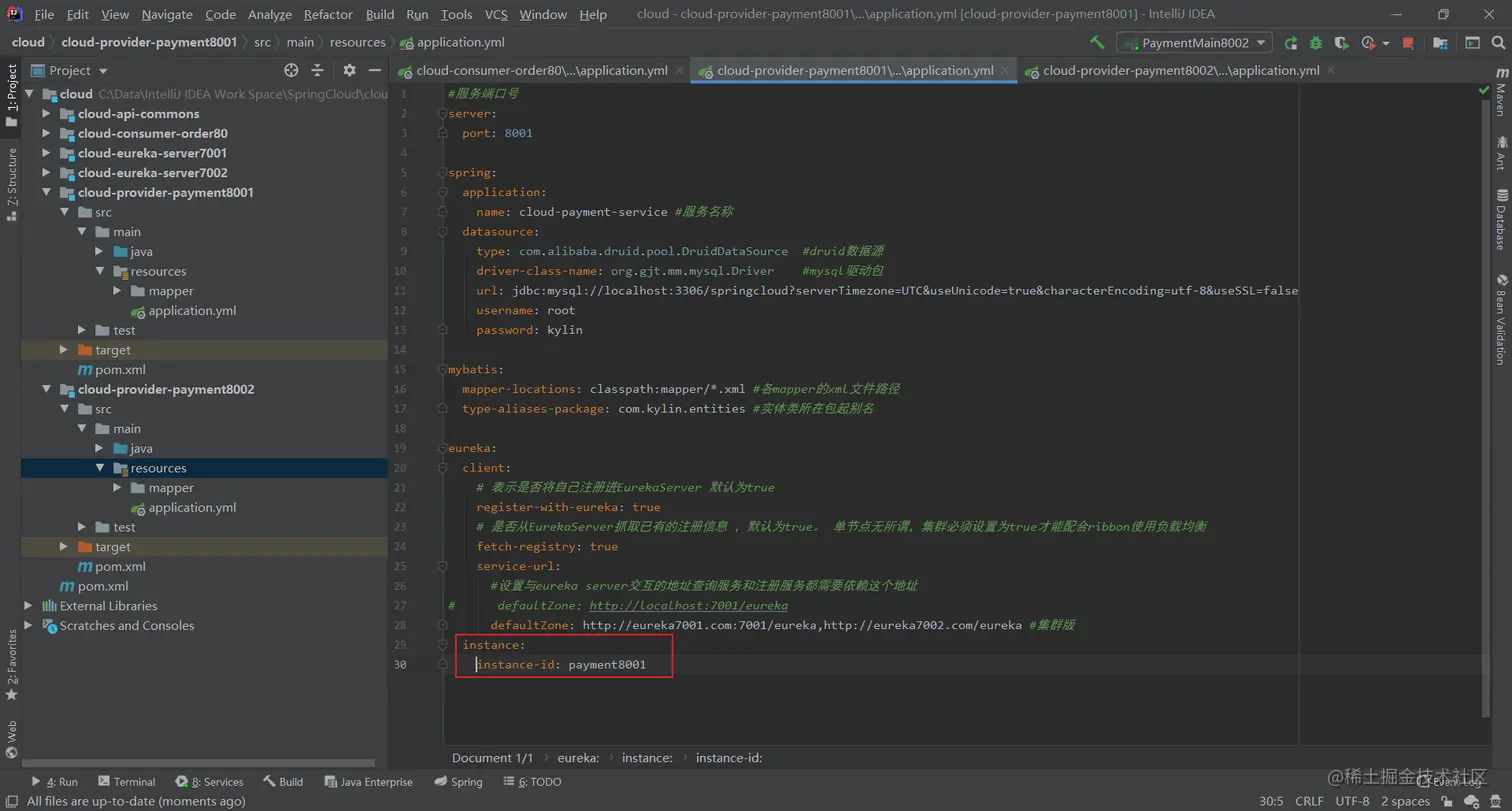Open the Spring tool window
This screenshot has width=1512, height=811.
(458, 782)
